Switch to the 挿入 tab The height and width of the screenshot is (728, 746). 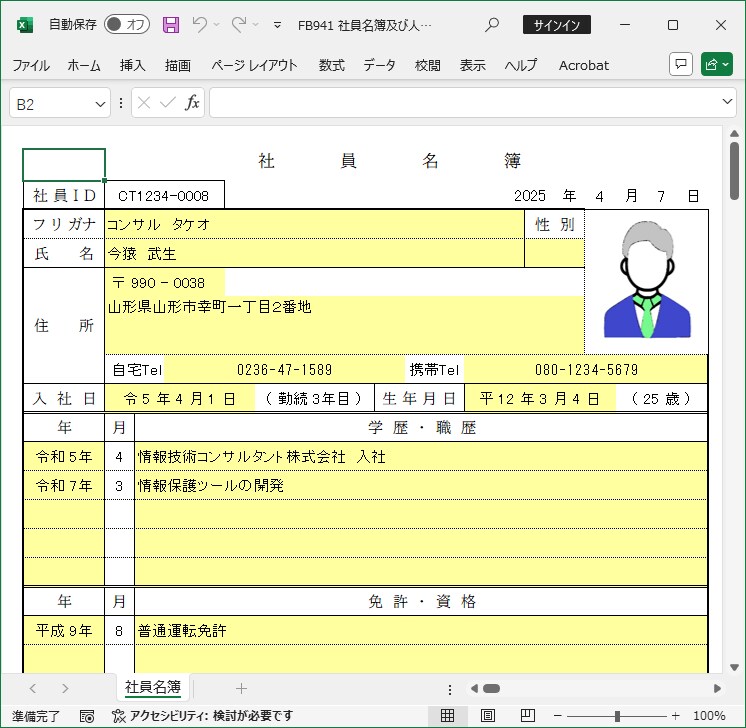click(132, 65)
